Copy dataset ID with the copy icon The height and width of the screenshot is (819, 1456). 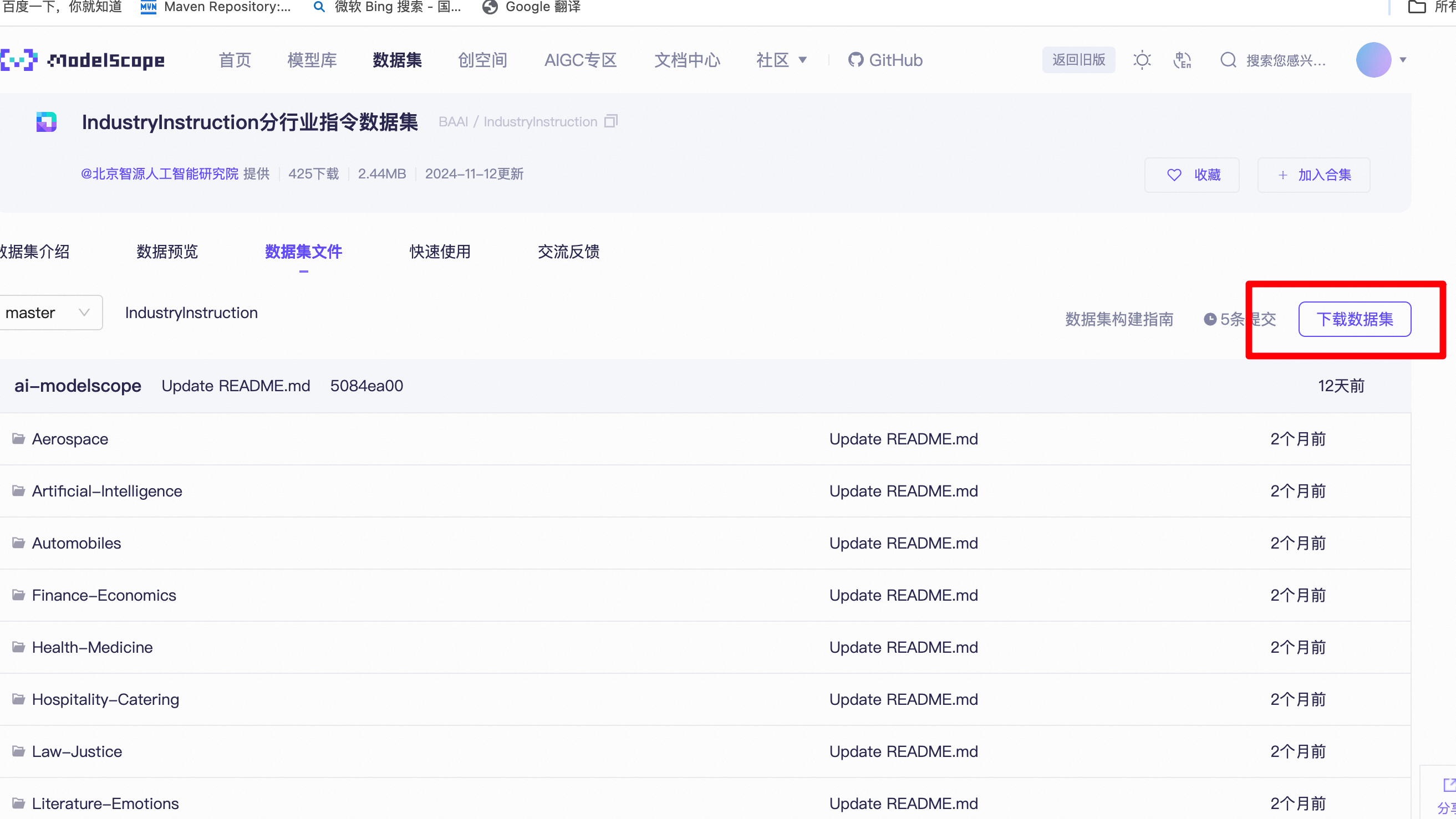point(610,121)
